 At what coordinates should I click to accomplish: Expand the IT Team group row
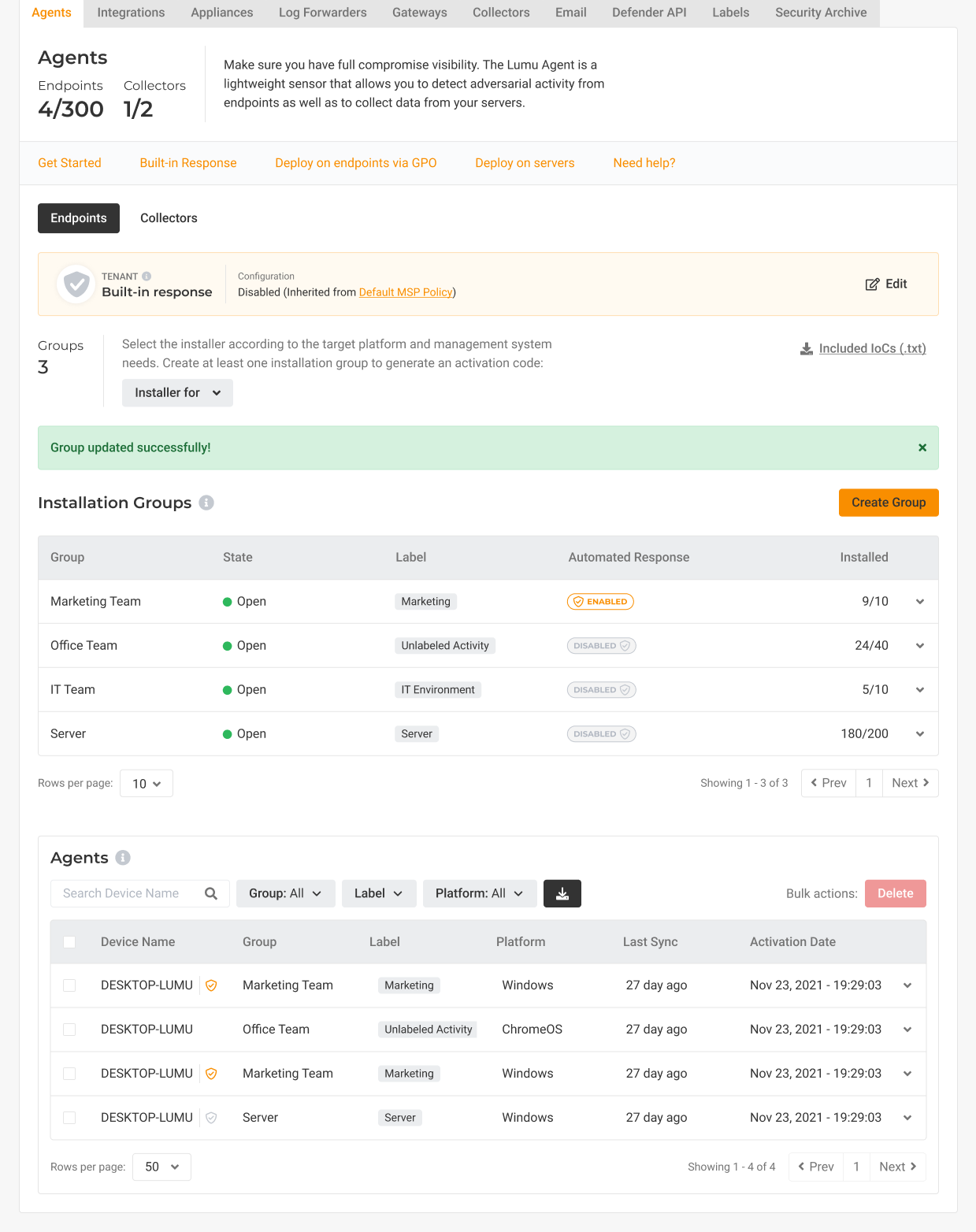click(x=919, y=690)
